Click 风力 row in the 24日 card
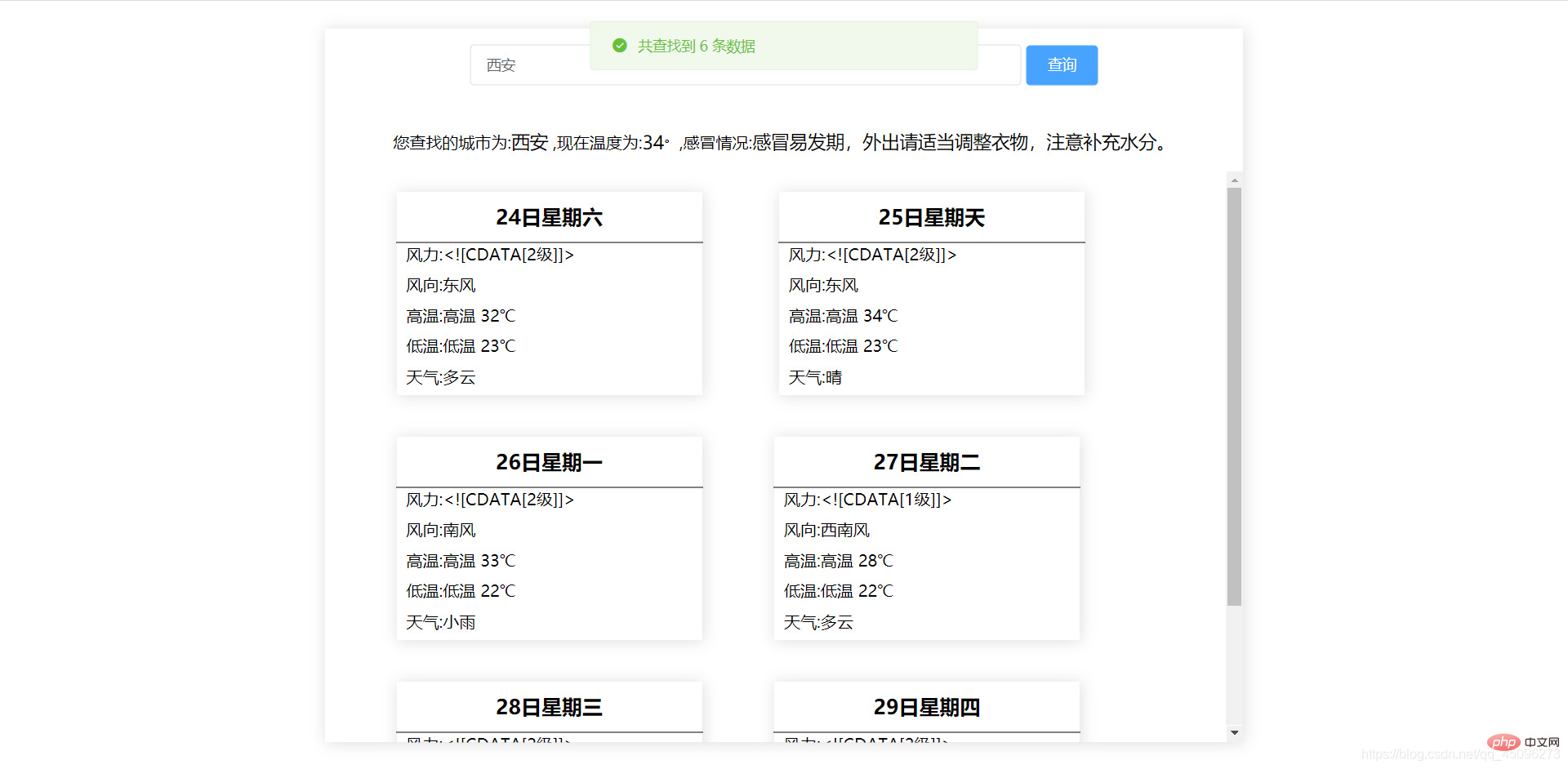 tap(490, 255)
